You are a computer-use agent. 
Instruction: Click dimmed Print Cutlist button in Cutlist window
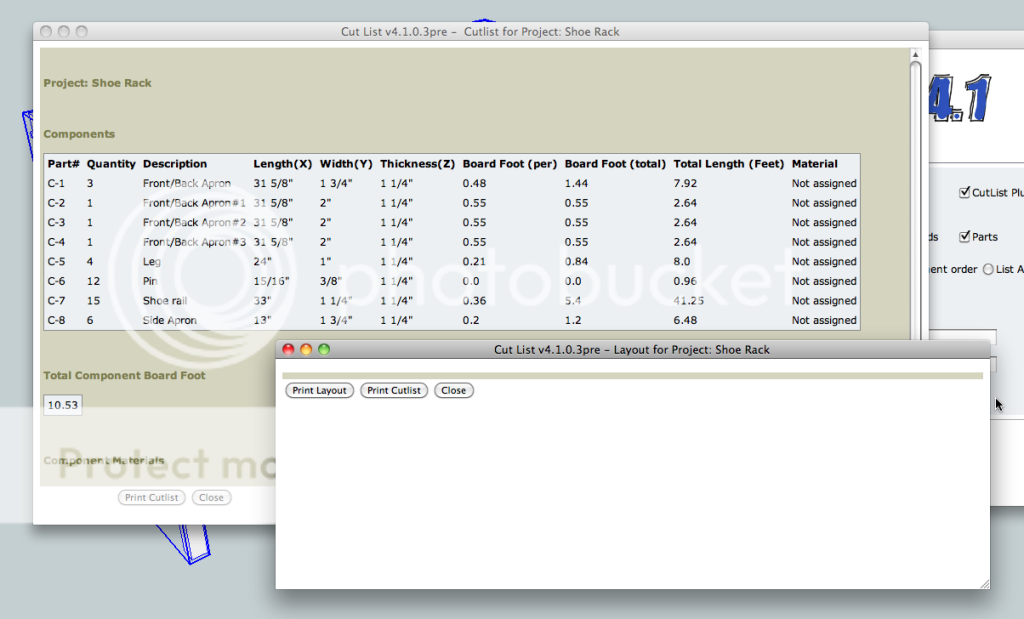[151, 497]
